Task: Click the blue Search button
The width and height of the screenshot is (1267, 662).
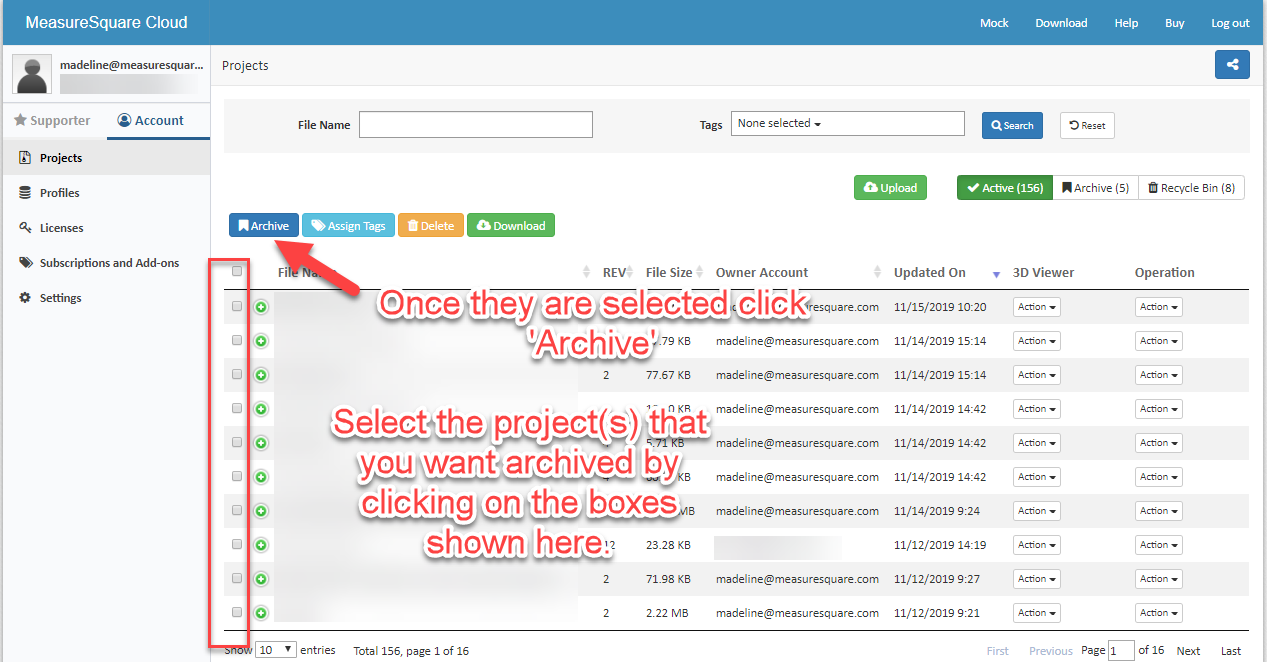Action: (1012, 125)
